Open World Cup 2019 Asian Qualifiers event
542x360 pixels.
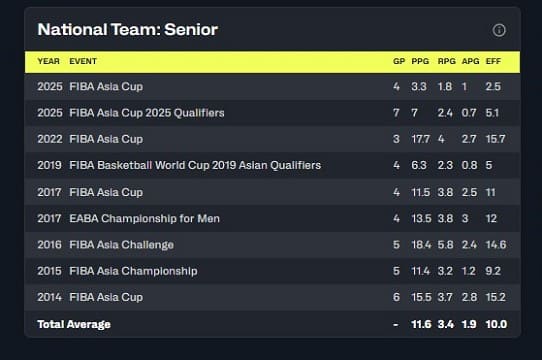195,165
